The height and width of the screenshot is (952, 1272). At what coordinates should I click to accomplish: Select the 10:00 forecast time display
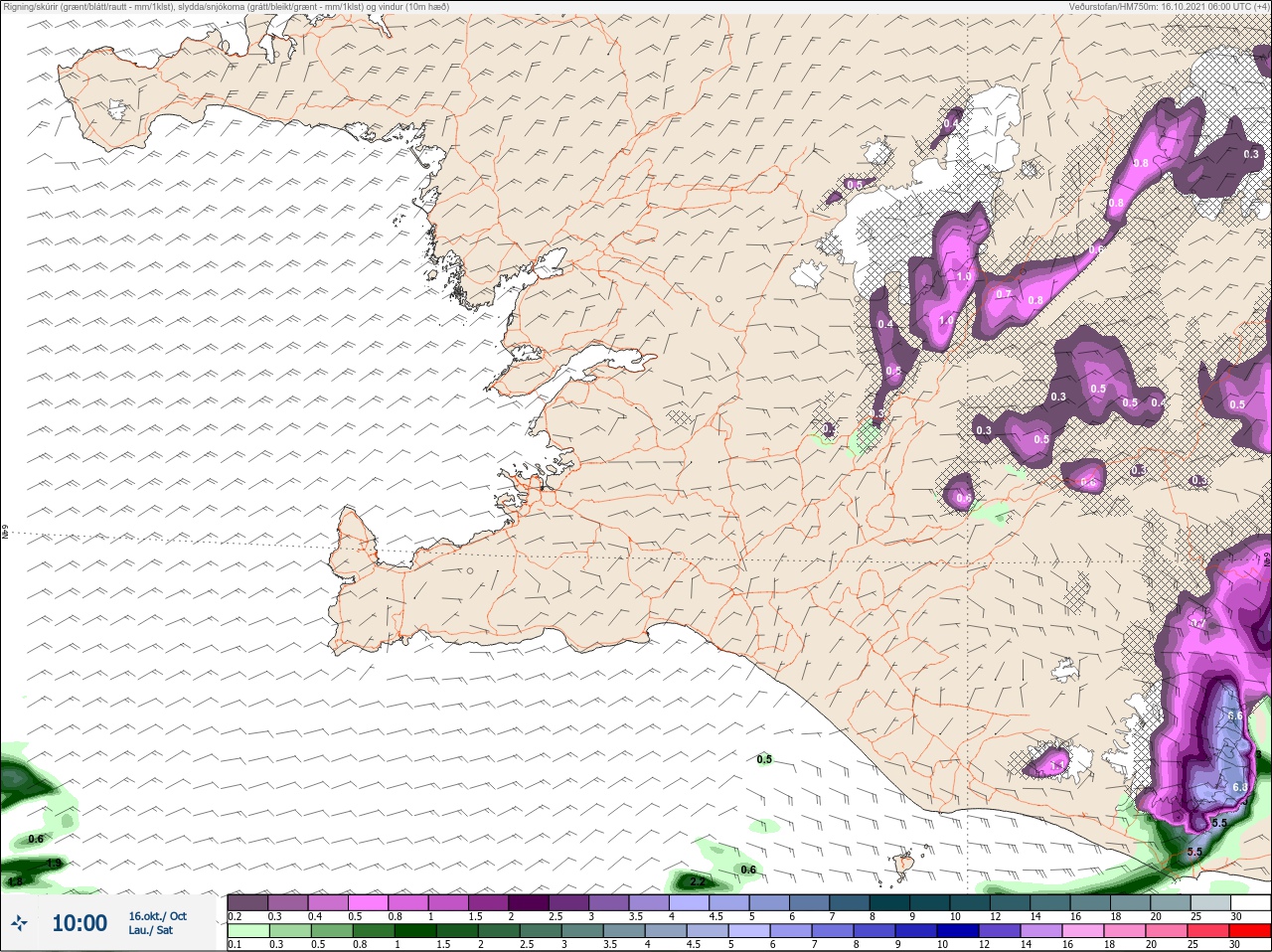click(79, 923)
